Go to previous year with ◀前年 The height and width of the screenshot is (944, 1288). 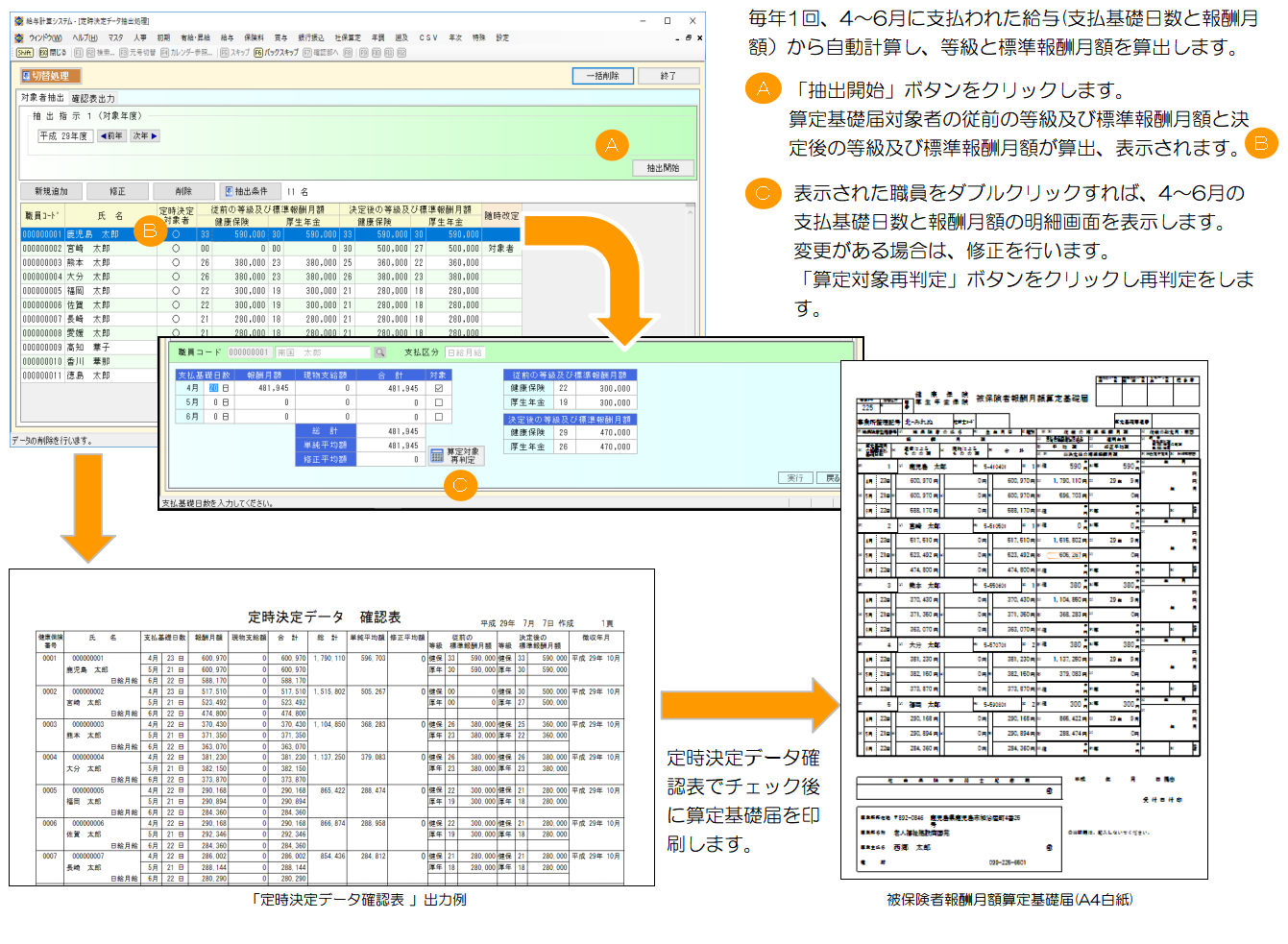click(110, 136)
